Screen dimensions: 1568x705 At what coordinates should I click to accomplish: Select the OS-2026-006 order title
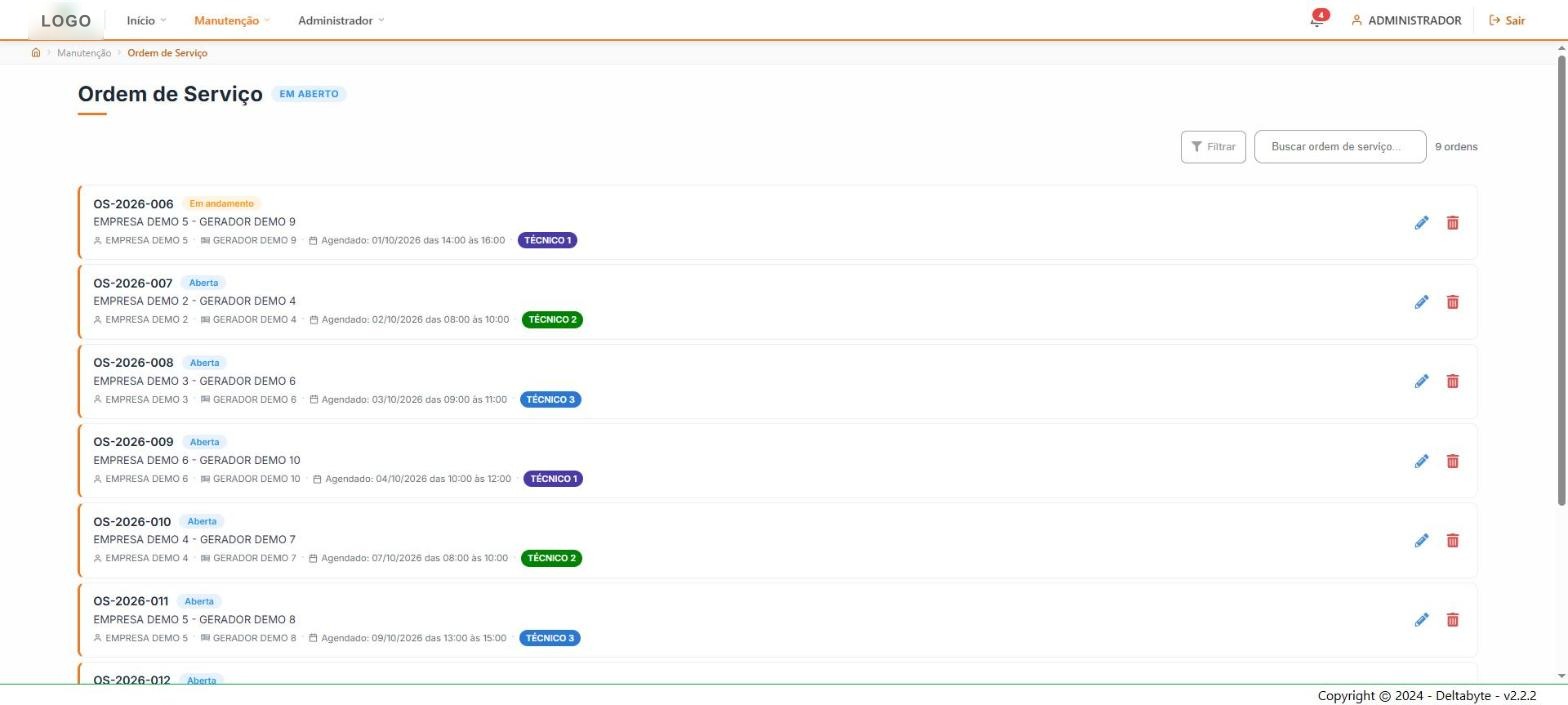[x=133, y=204]
